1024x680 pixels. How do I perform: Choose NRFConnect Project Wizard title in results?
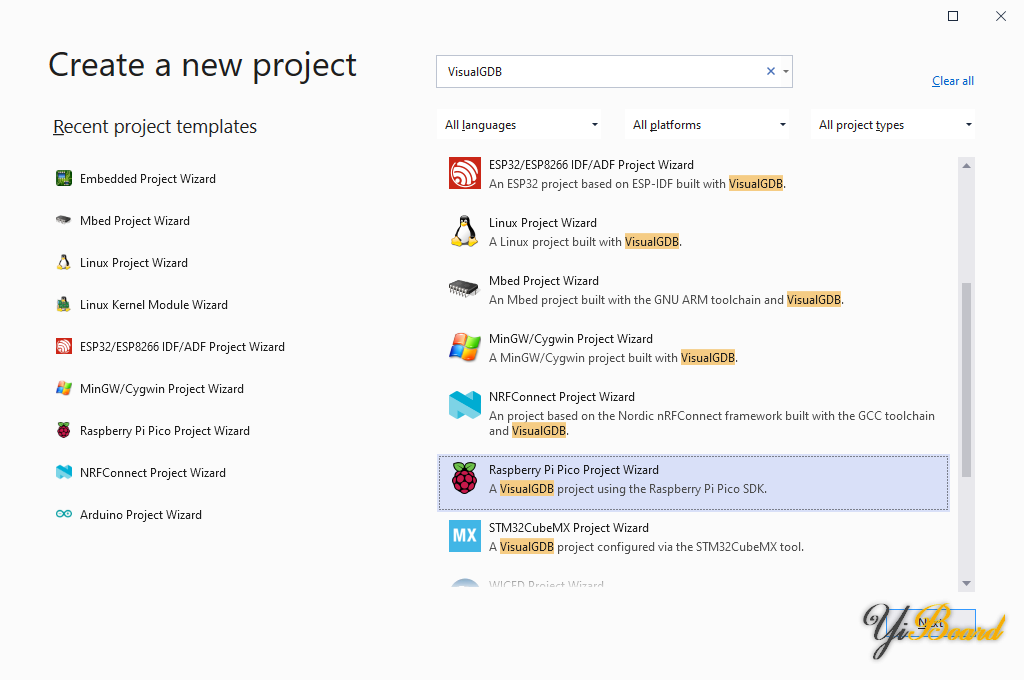click(x=562, y=397)
